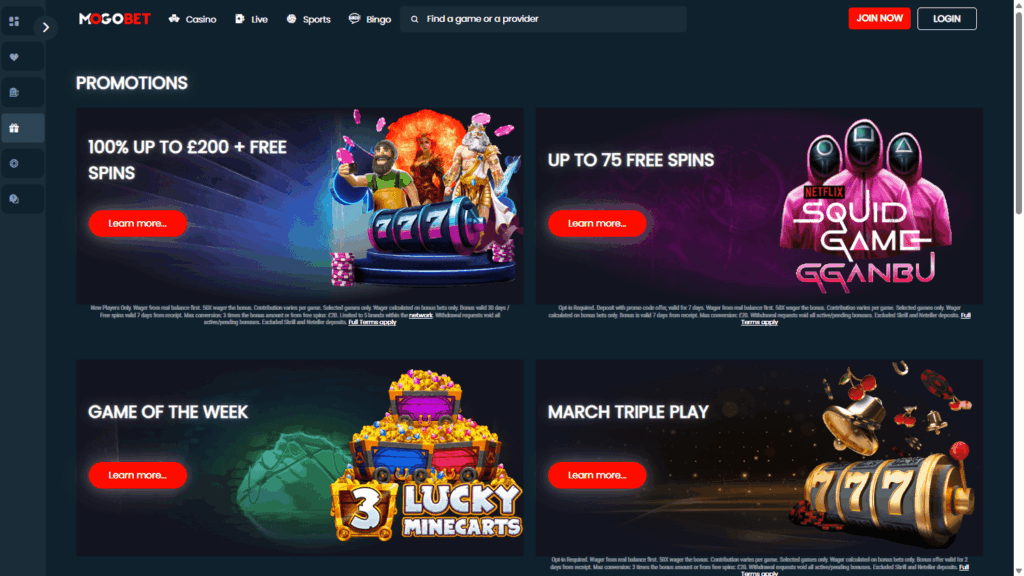Click the sidebar icon below the heart
The image size is (1024, 576).
point(14,93)
